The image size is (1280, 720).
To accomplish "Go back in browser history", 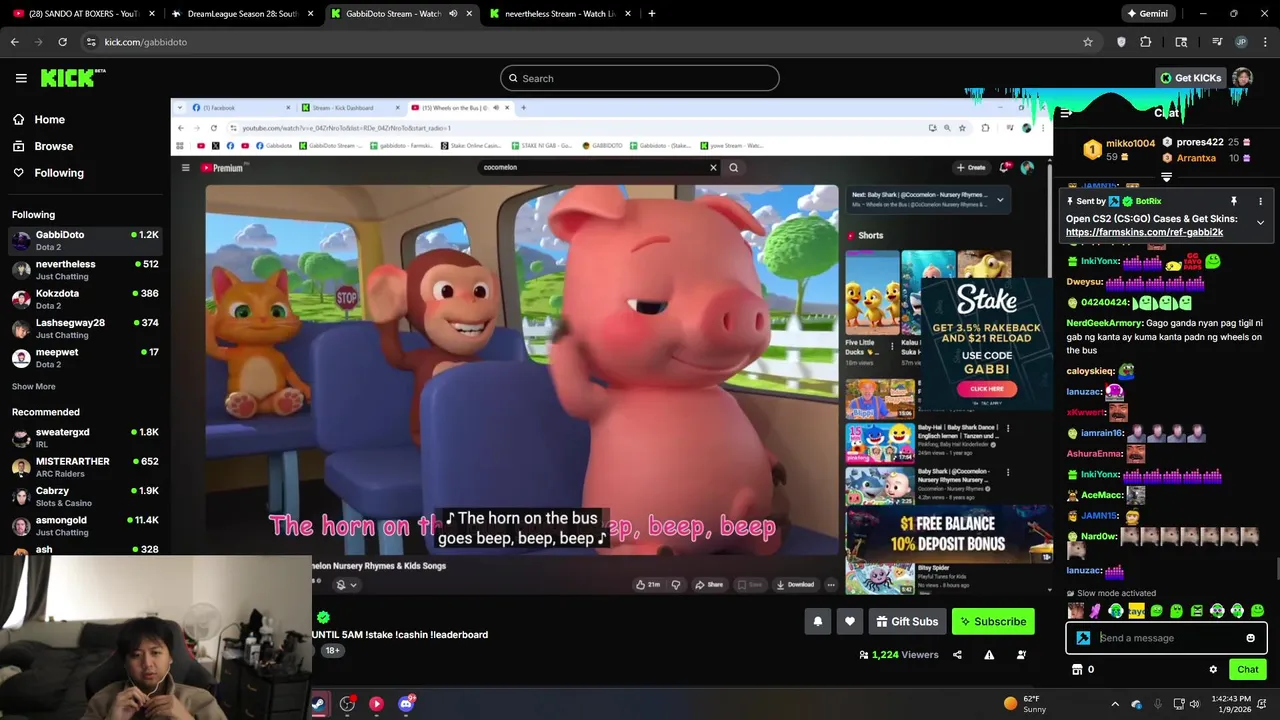I will coord(15,42).
